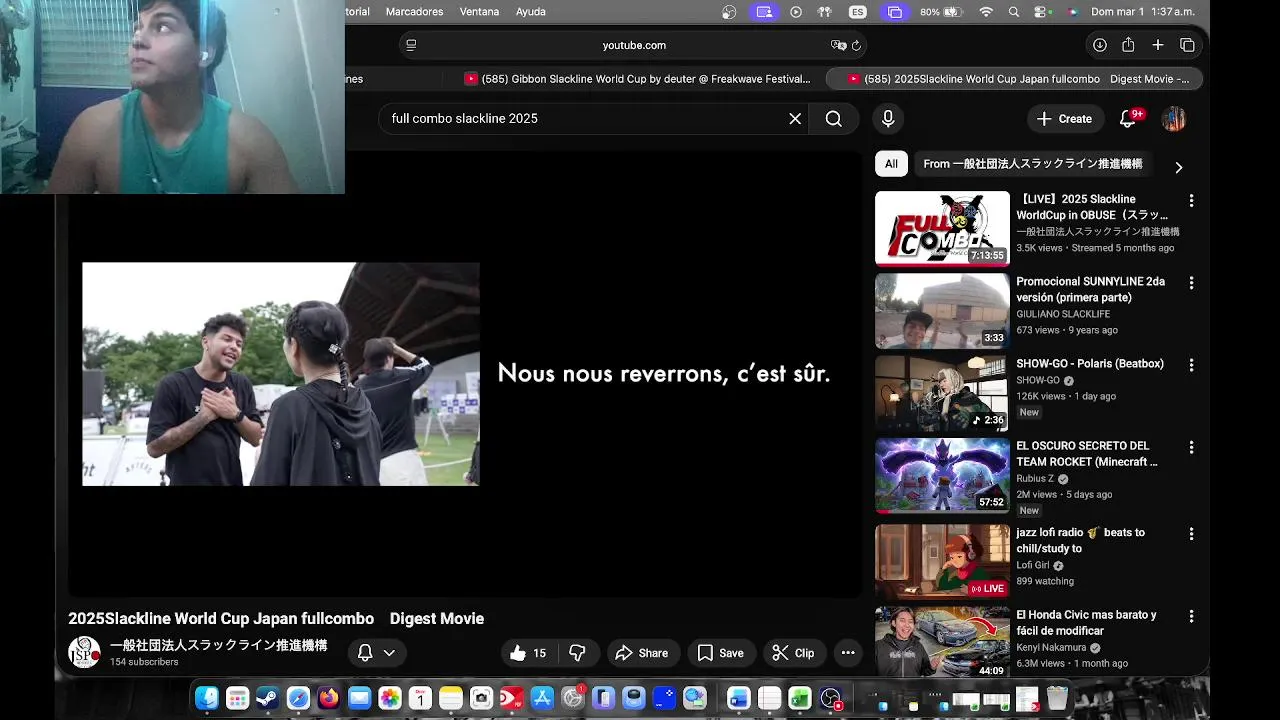Start voice search with the microphone icon
1280x720 pixels.
coord(888,119)
